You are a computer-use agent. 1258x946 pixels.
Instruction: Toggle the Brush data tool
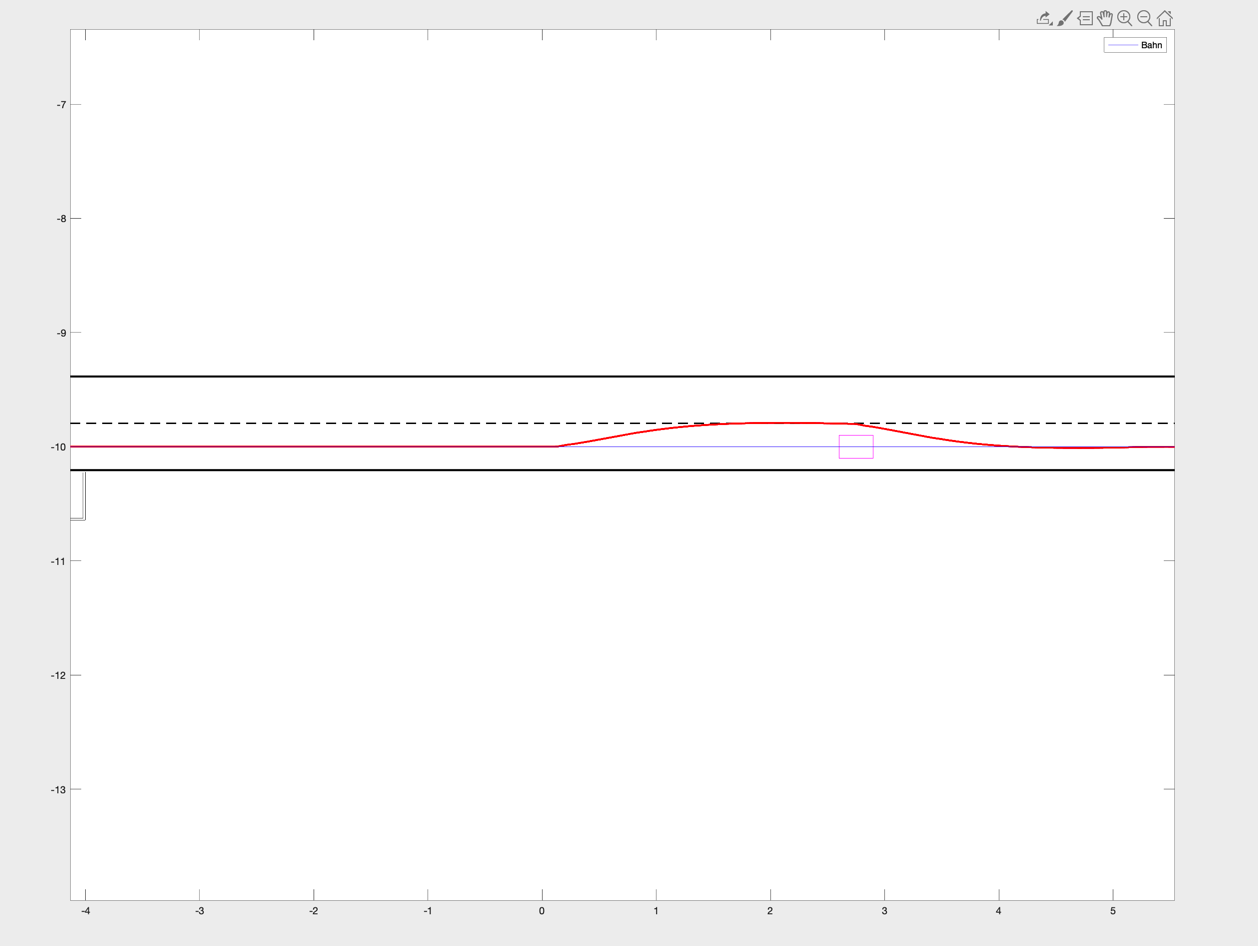pyautogui.click(x=1065, y=18)
